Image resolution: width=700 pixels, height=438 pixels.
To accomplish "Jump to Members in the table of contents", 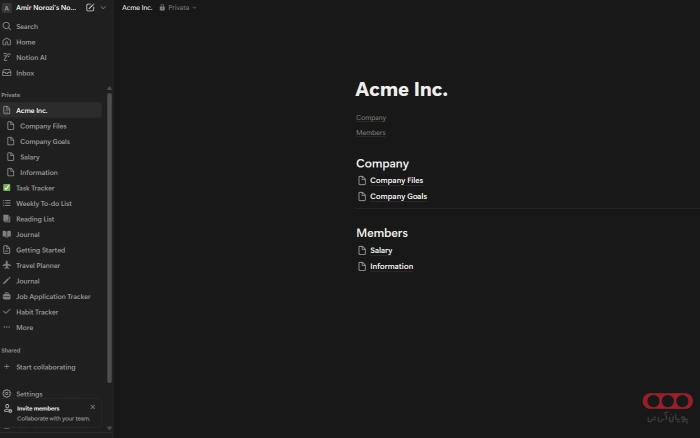I will coord(371,133).
